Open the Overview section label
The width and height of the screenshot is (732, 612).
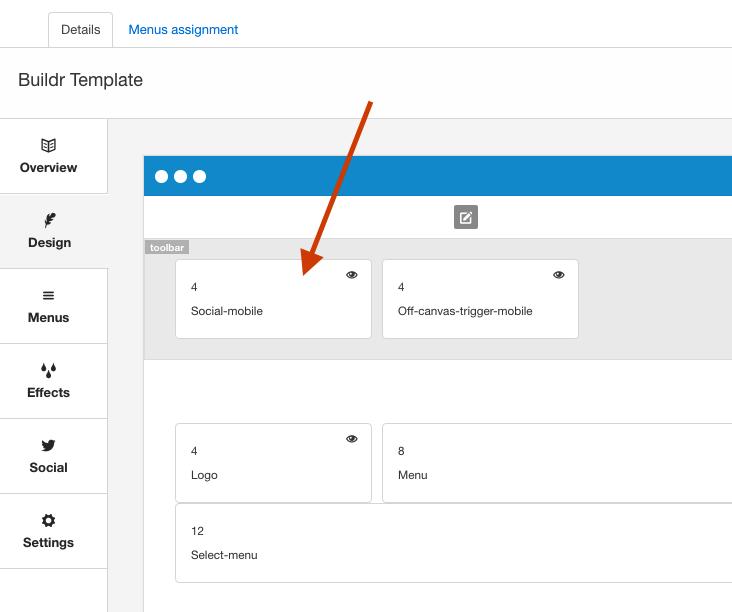(49, 168)
